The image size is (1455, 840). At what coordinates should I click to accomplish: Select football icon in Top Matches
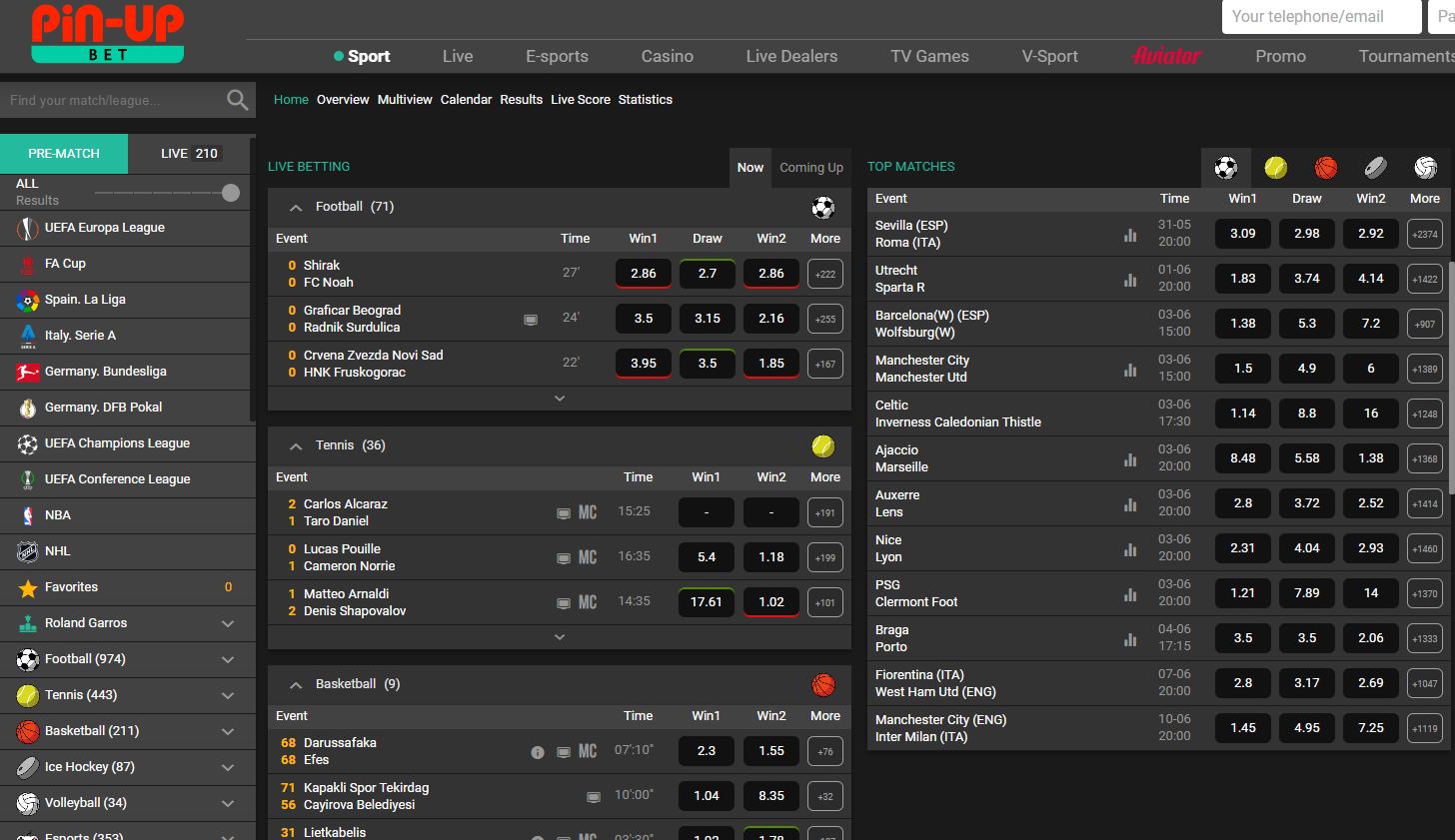pyautogui.click(x=1226, y=168)
